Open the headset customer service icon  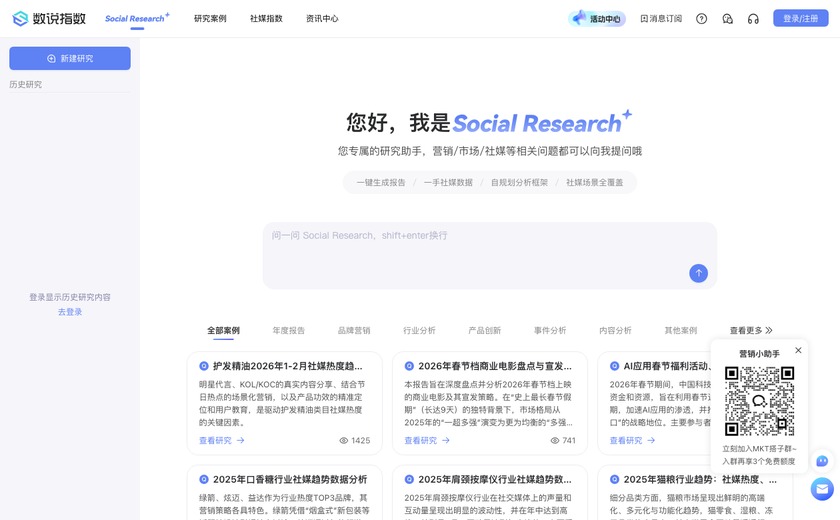(x=753, y=19)
